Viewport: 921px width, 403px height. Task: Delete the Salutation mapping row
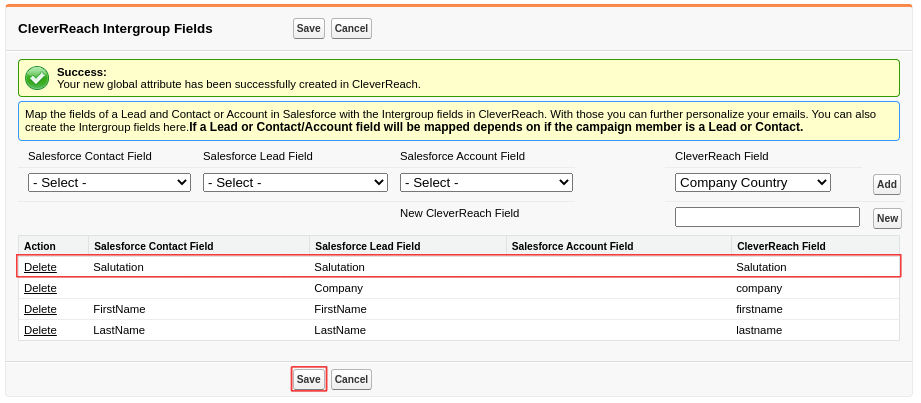[x=41, y=267]
